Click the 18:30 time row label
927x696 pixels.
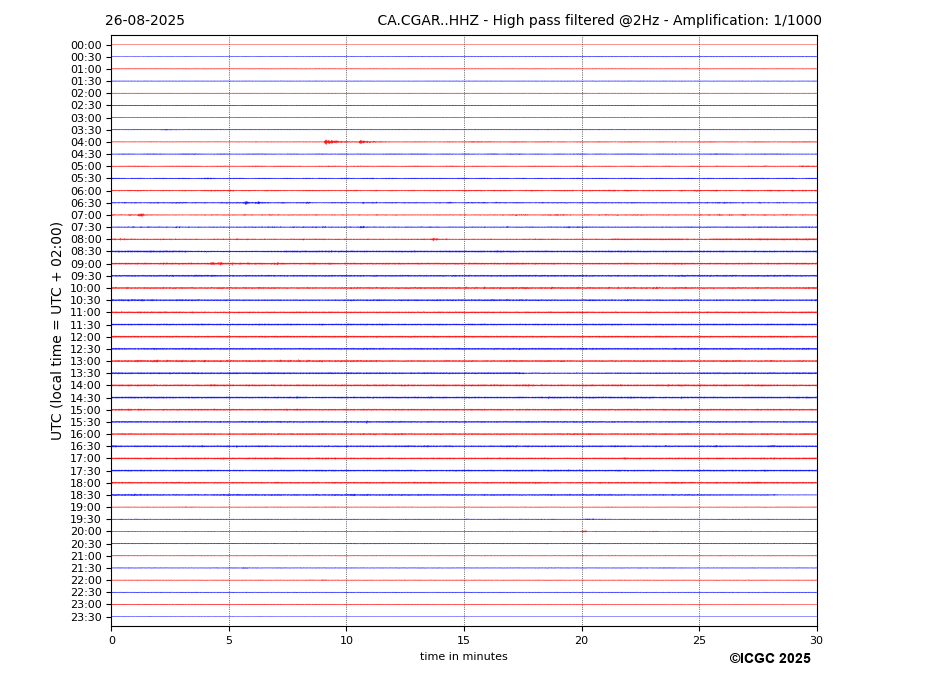(86, 496)
